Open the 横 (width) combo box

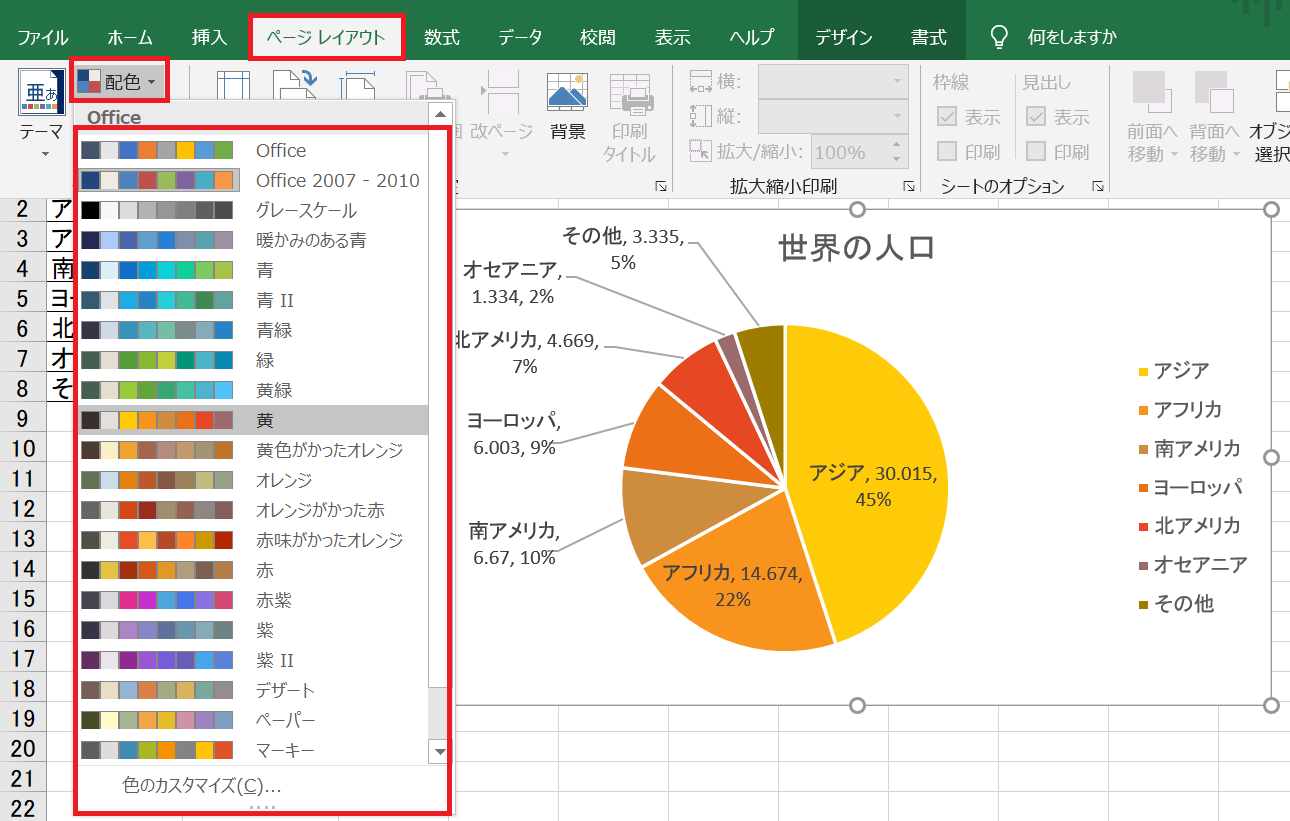click(x=832, y=82)
